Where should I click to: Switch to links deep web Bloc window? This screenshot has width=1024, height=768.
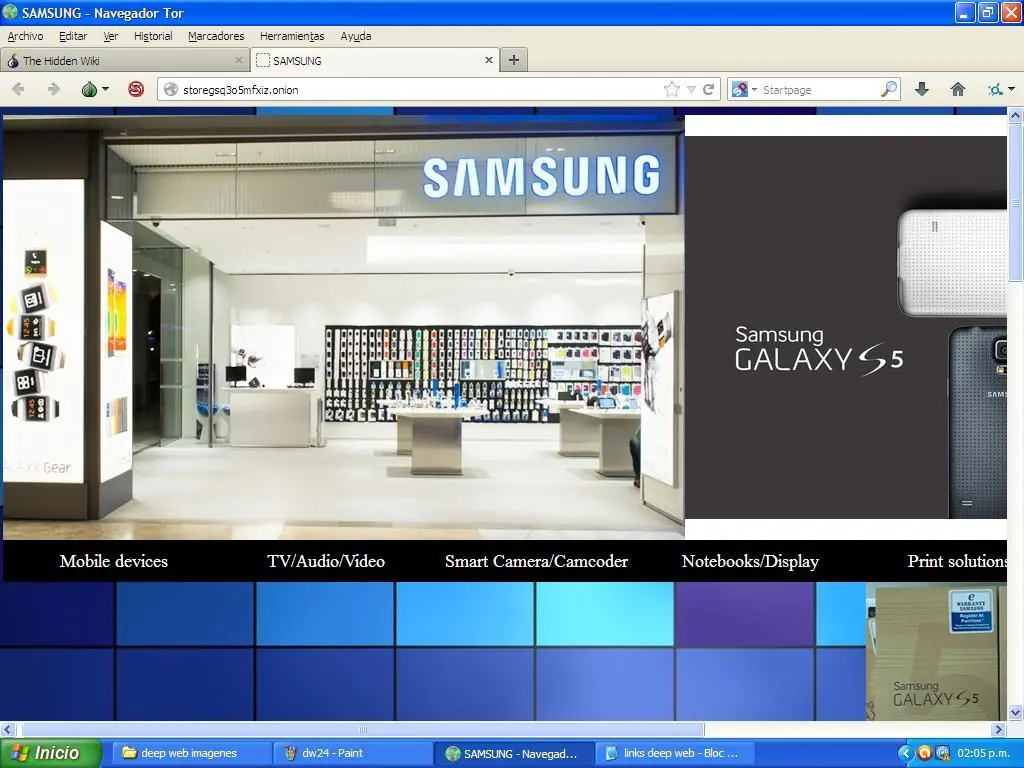coord(675,753)
